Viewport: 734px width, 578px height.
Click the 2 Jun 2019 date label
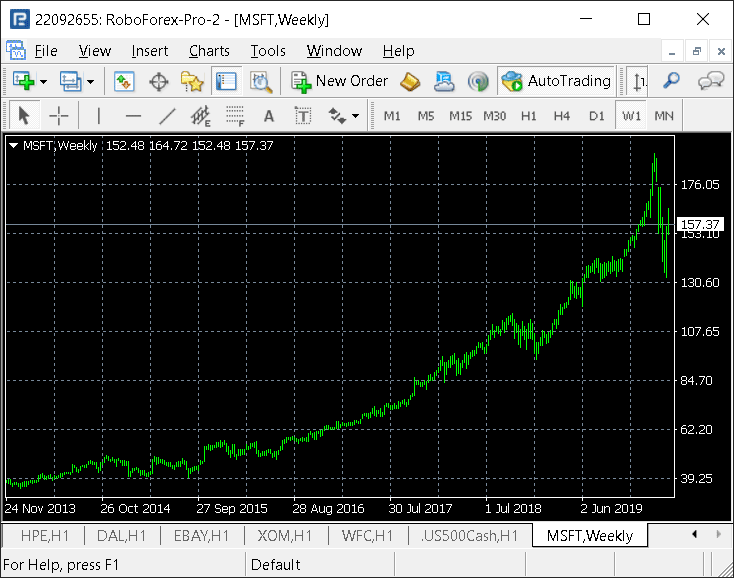(x=611, y=509)
